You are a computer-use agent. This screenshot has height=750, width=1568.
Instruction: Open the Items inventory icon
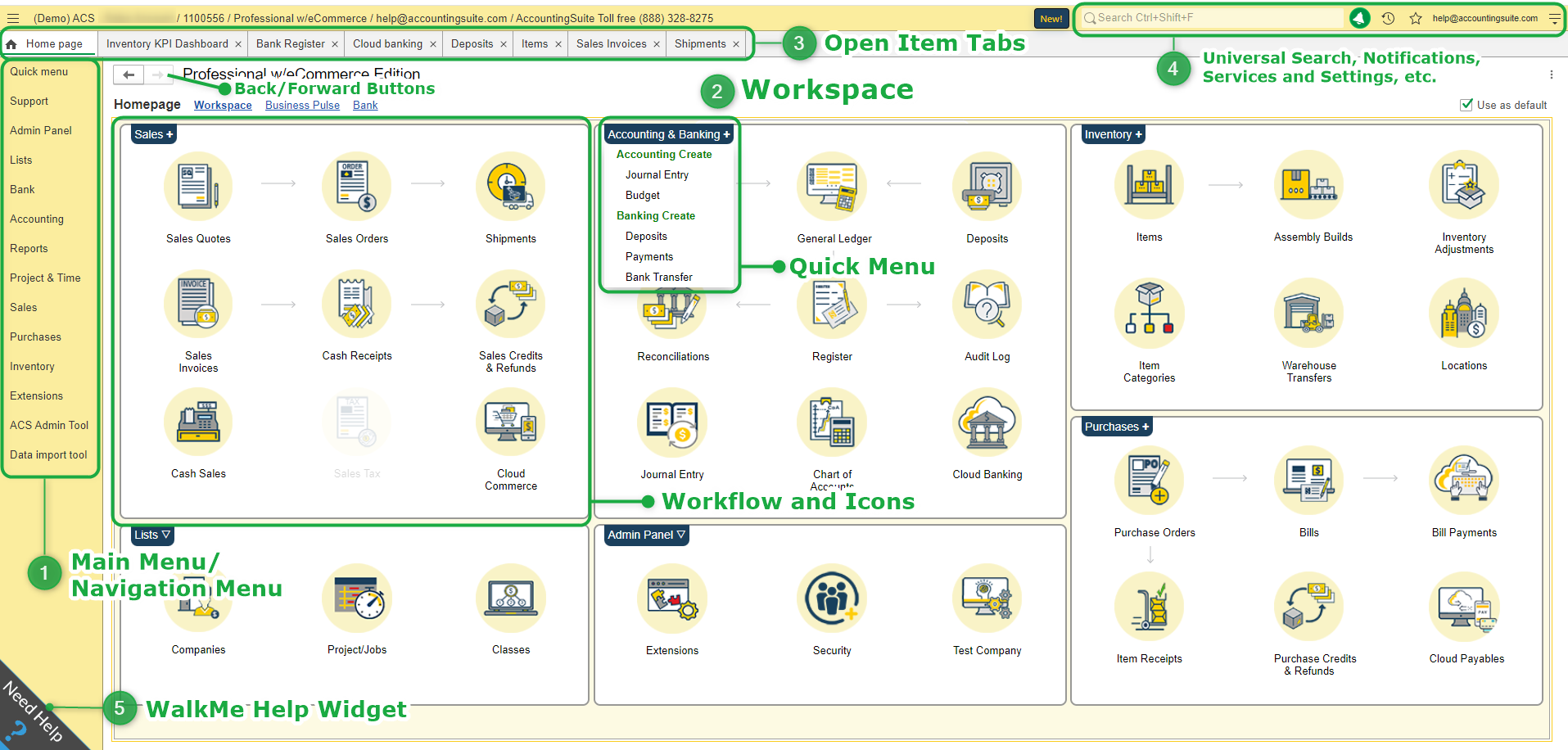point(1149,186)
